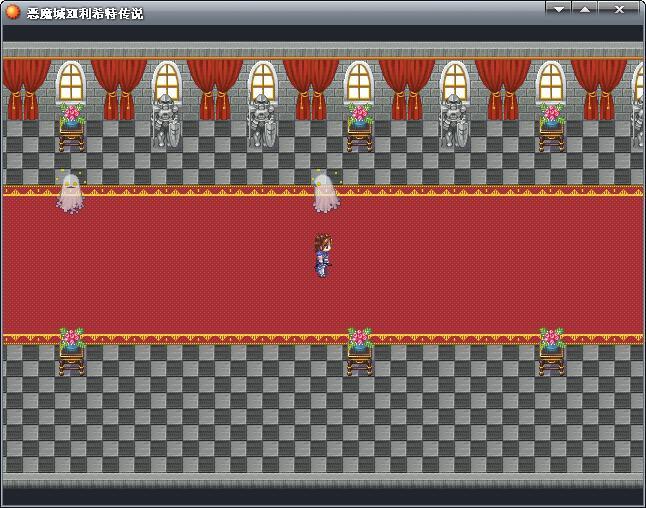Click the ghost directly above the hero
Screen dimensions: 646x508
coord(326,193)
